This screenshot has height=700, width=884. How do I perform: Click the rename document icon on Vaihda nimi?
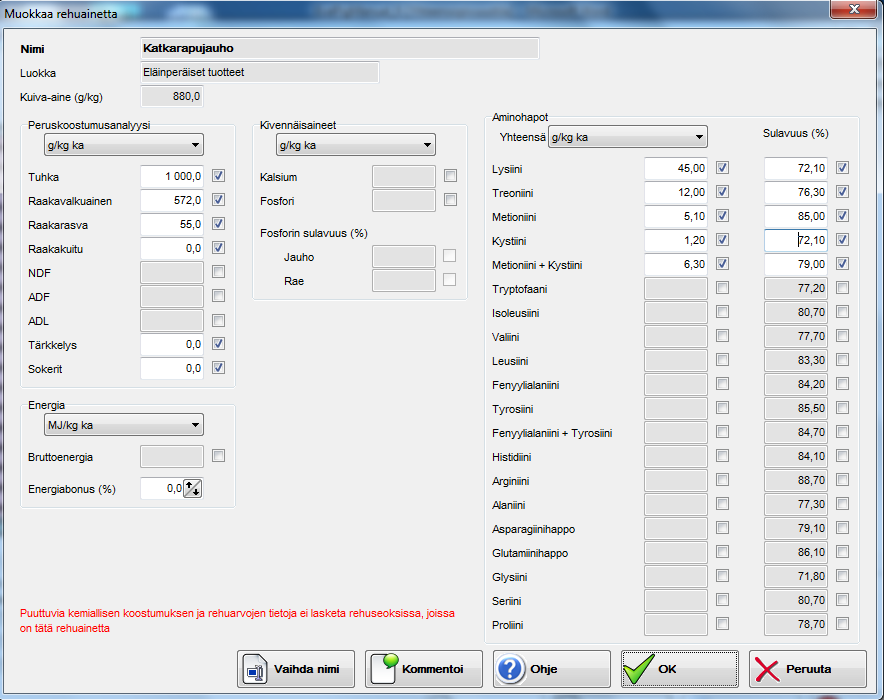[254, 669]
